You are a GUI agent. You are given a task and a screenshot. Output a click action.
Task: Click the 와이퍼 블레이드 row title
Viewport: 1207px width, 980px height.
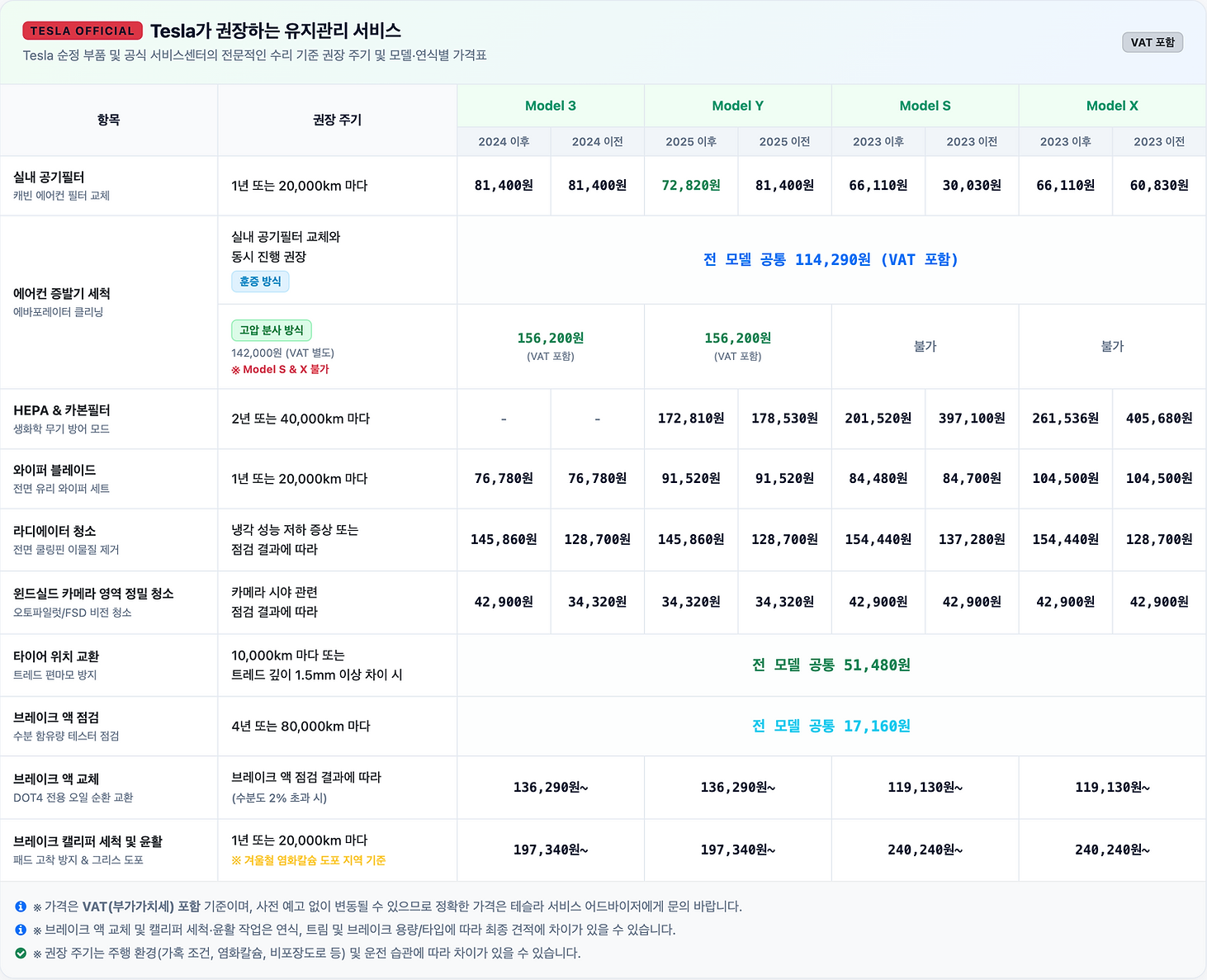54,471
